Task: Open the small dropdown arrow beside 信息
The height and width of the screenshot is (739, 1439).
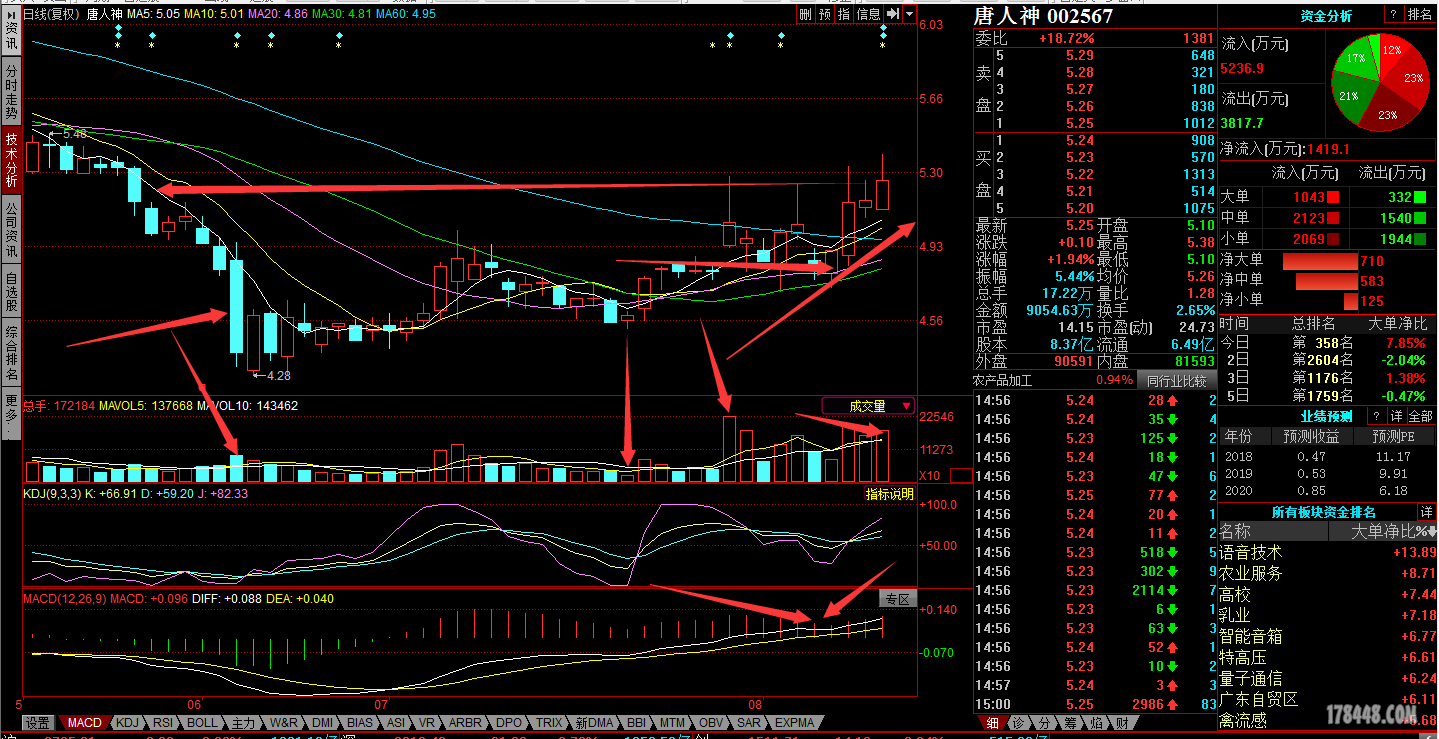Action: tap(909, 14)
